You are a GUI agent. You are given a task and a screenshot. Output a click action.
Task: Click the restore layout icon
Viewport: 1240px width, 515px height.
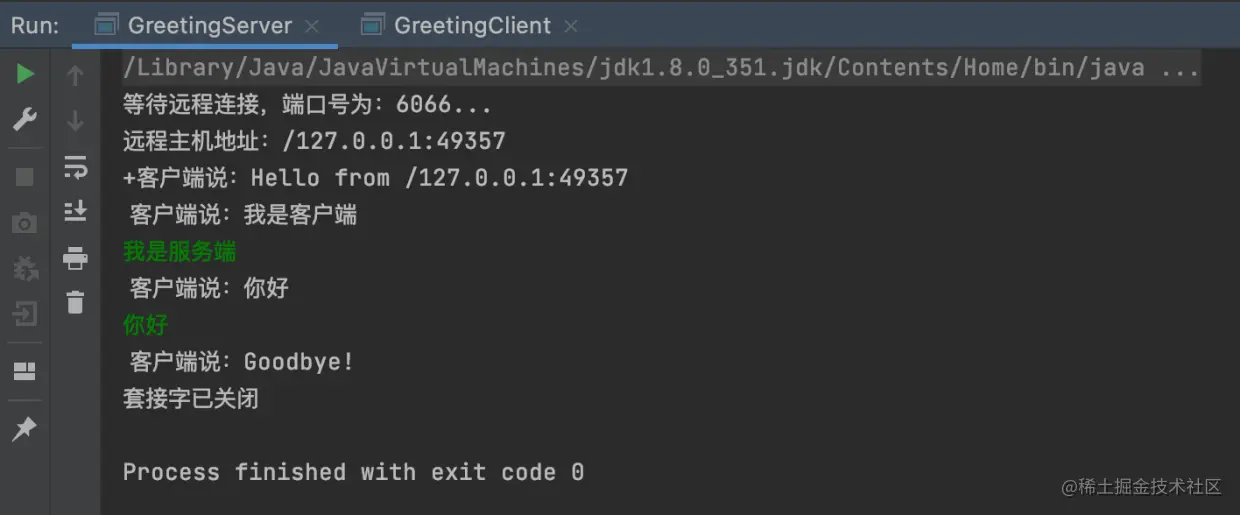point(25,372)
